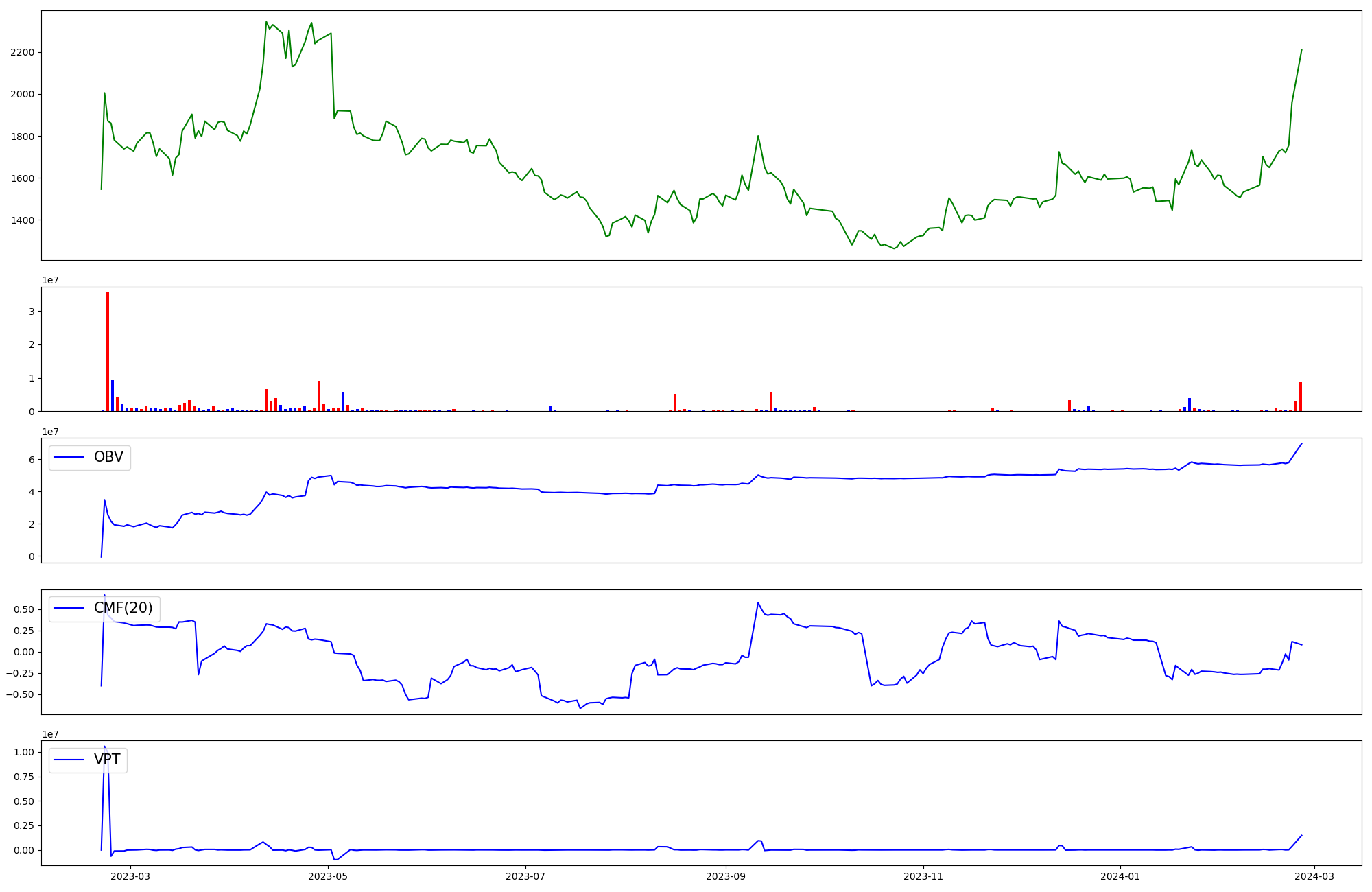Click the 1400 price axis label

(x=23, y=221)
